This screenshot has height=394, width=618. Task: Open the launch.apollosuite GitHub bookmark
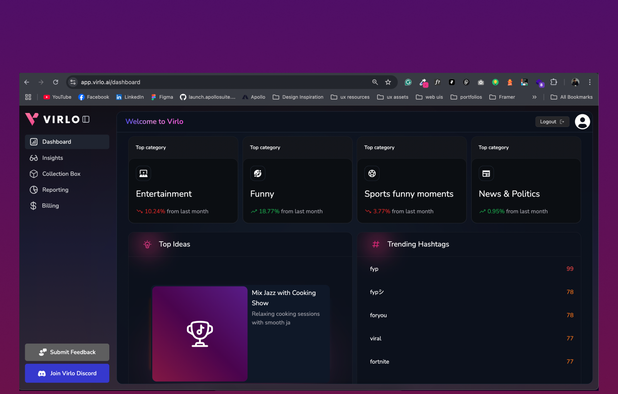click(207, 97)
